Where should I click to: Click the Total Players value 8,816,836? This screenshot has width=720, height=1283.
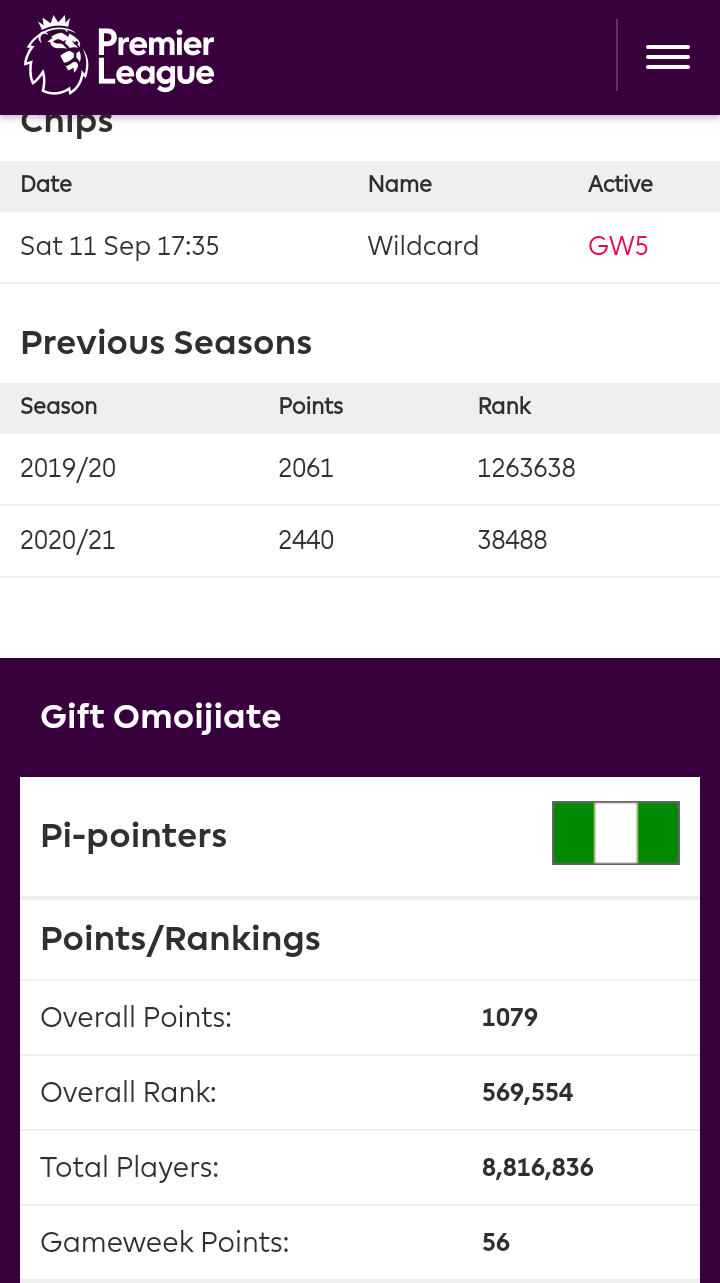[538, 1168]
